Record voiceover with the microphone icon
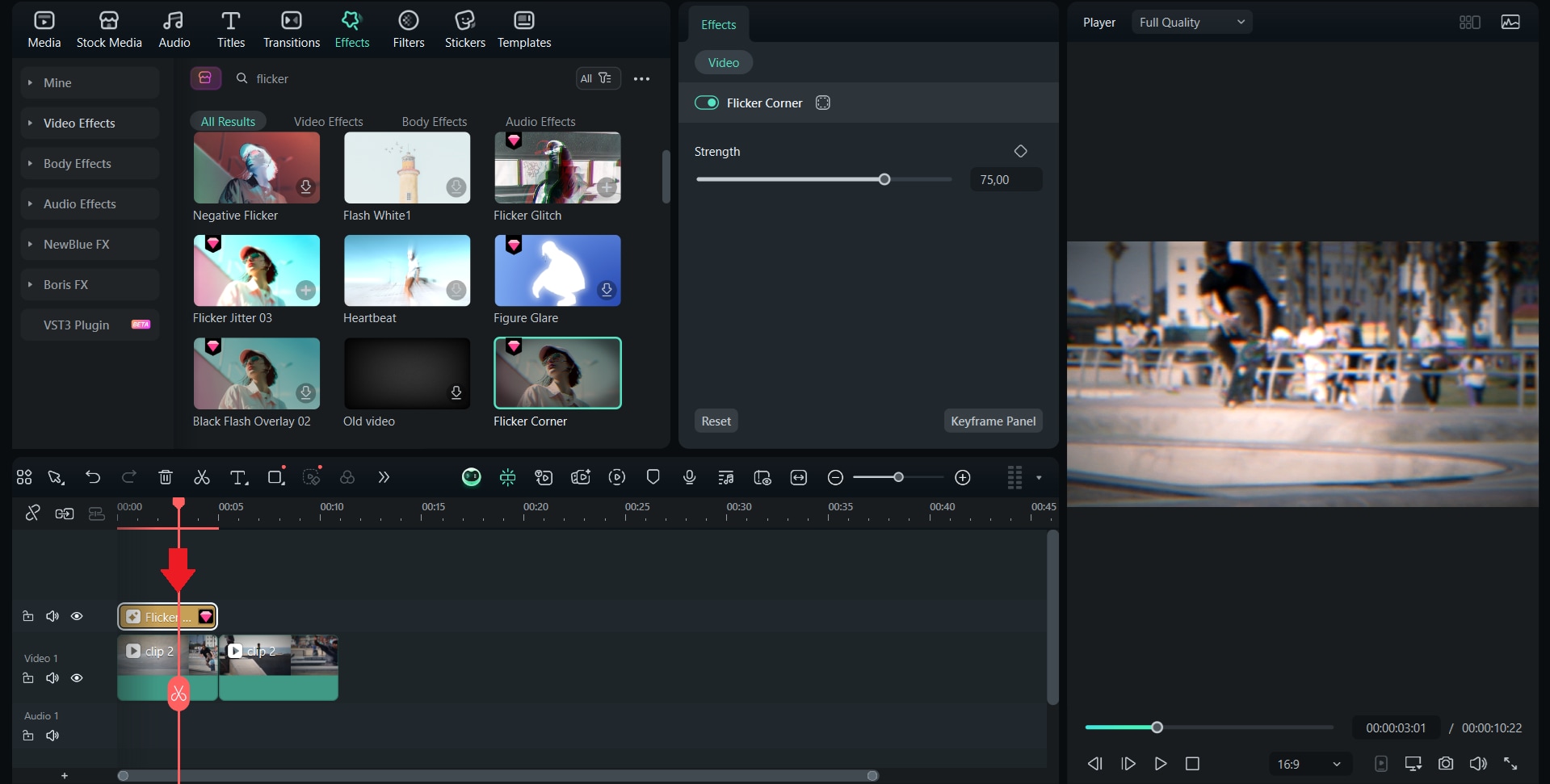 (x=690, y=477)
